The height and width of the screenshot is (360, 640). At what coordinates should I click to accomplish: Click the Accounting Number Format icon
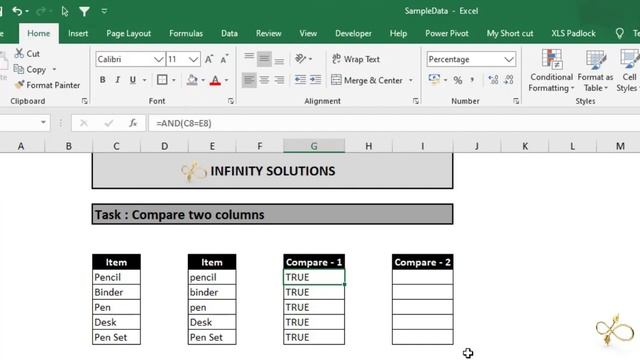(434, 80)
